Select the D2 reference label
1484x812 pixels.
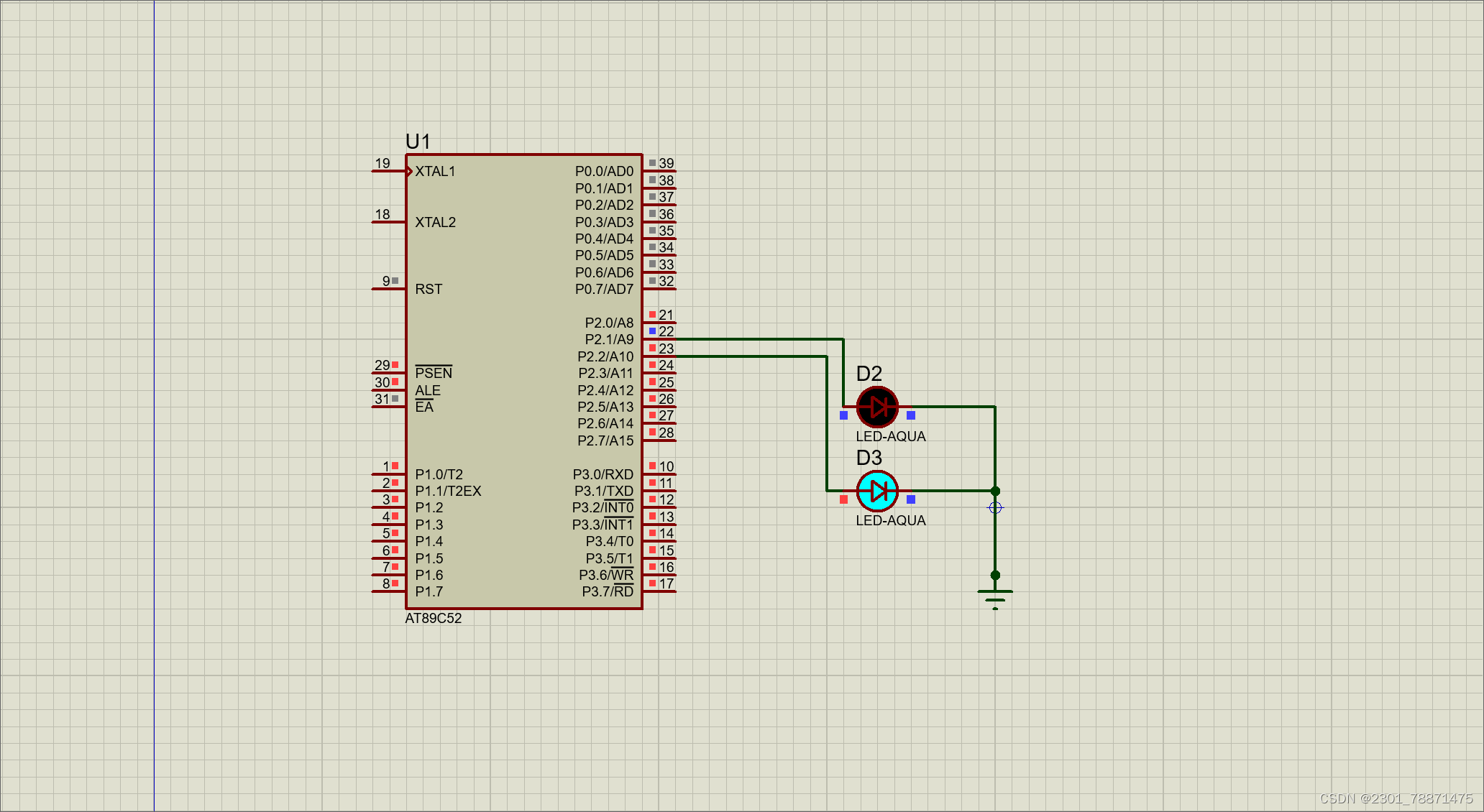coord(869,374)
